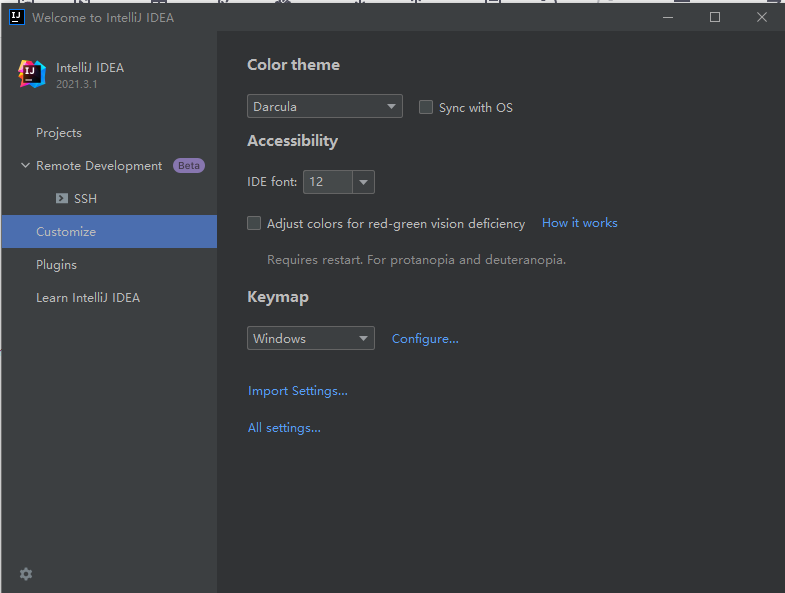Open the Windows keymap dropdown

tap(311, 338)
